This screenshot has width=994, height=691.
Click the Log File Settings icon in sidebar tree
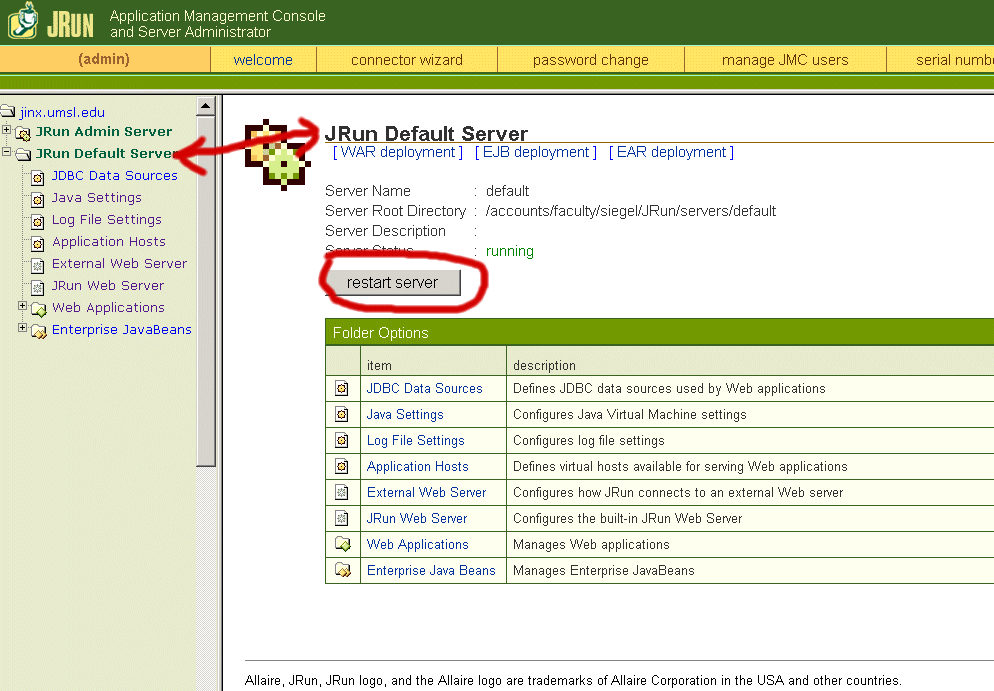tap(38, 221)
